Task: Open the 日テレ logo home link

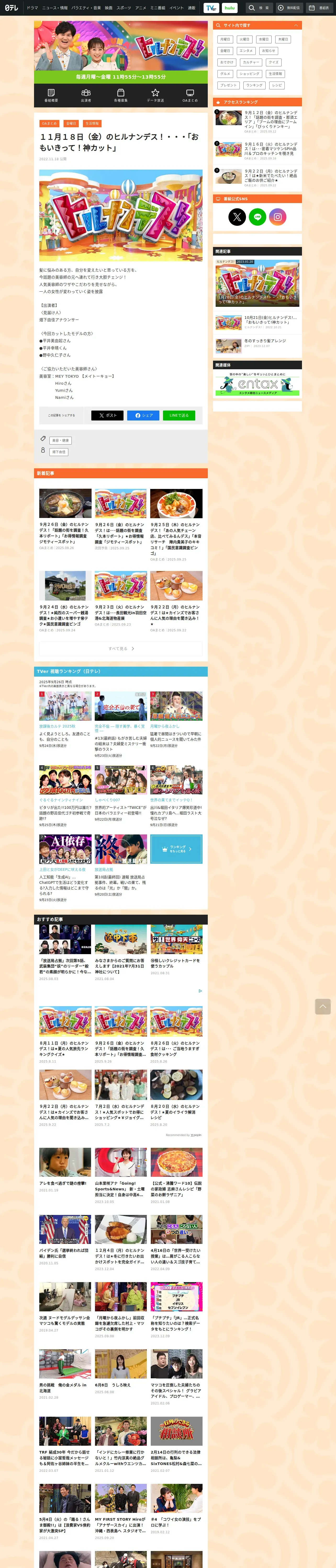Action: click(12, 8)
